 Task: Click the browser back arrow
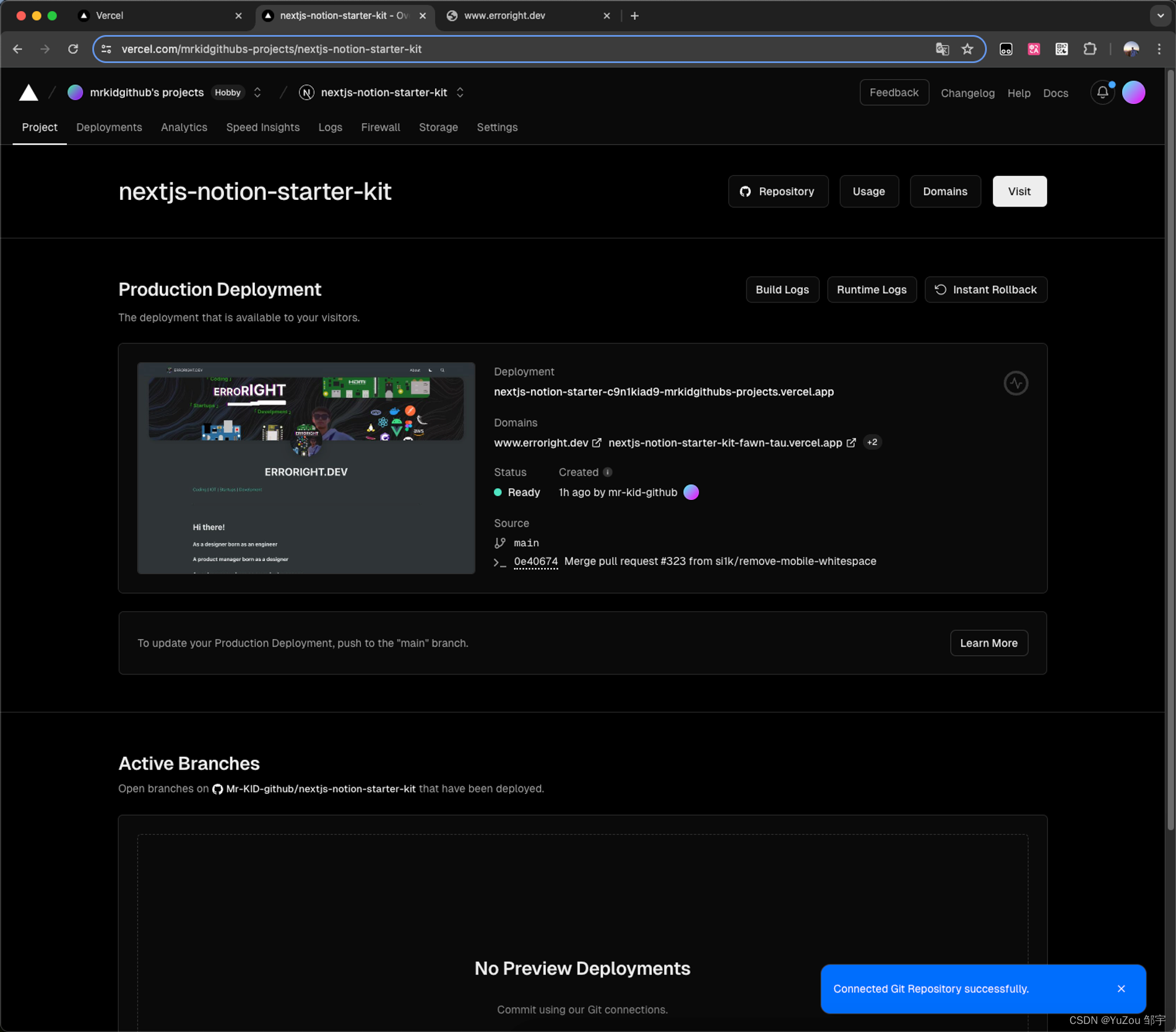17,49
